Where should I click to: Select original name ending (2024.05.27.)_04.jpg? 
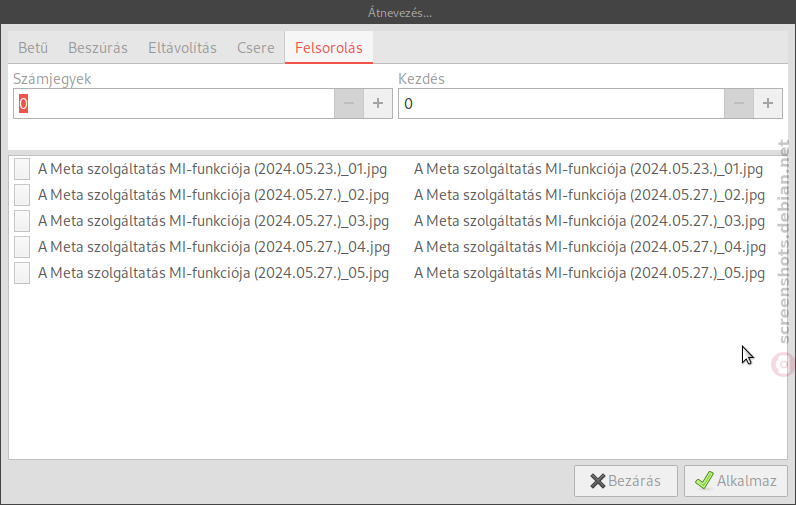214,247
